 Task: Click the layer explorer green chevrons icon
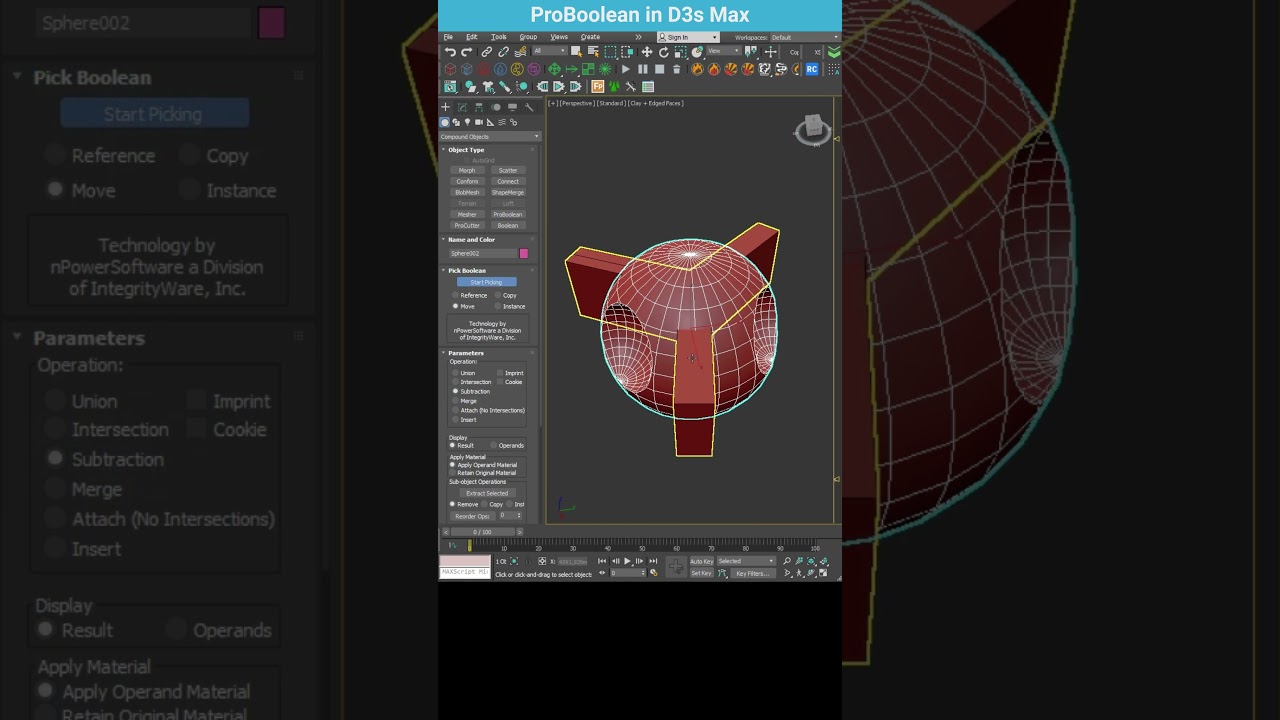coord(834,52)
